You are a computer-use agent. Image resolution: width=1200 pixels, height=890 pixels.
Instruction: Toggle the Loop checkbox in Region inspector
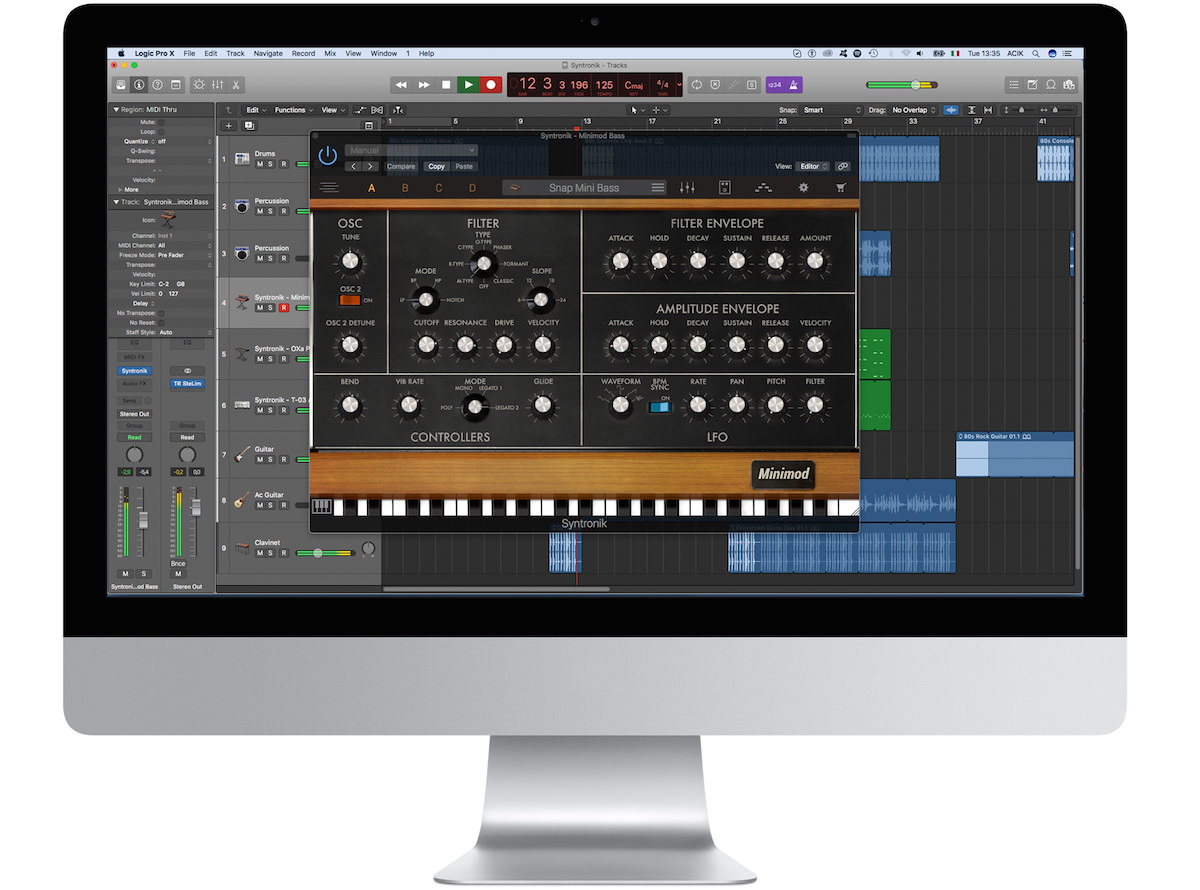161,131
